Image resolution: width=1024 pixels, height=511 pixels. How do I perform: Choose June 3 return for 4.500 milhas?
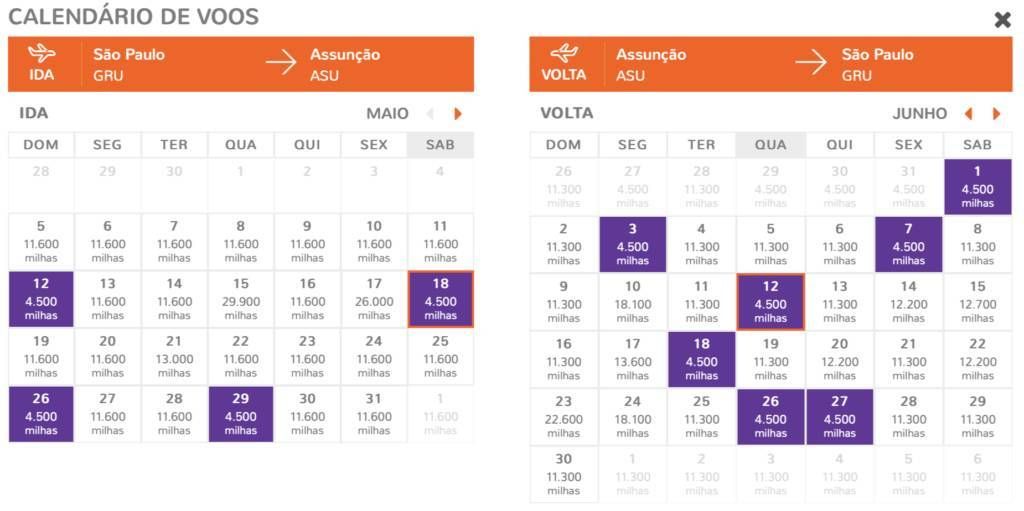(x=633, y=244)
